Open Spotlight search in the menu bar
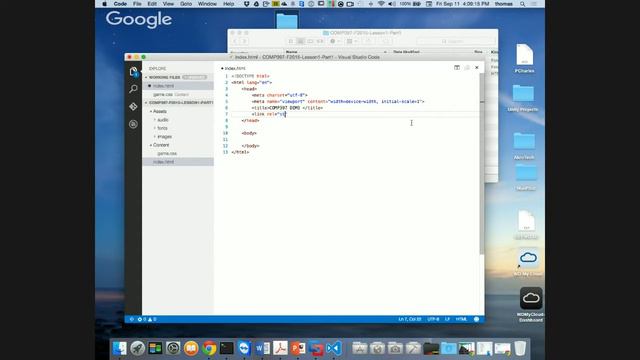 pyautogui.click(x=522, y=4)
